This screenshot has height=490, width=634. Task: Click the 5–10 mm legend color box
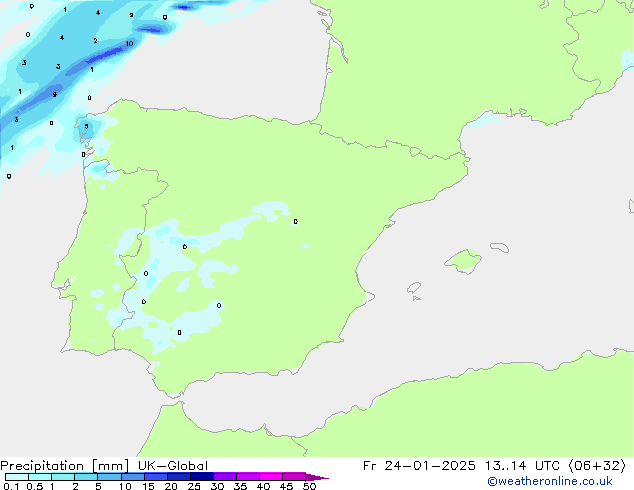109,477
